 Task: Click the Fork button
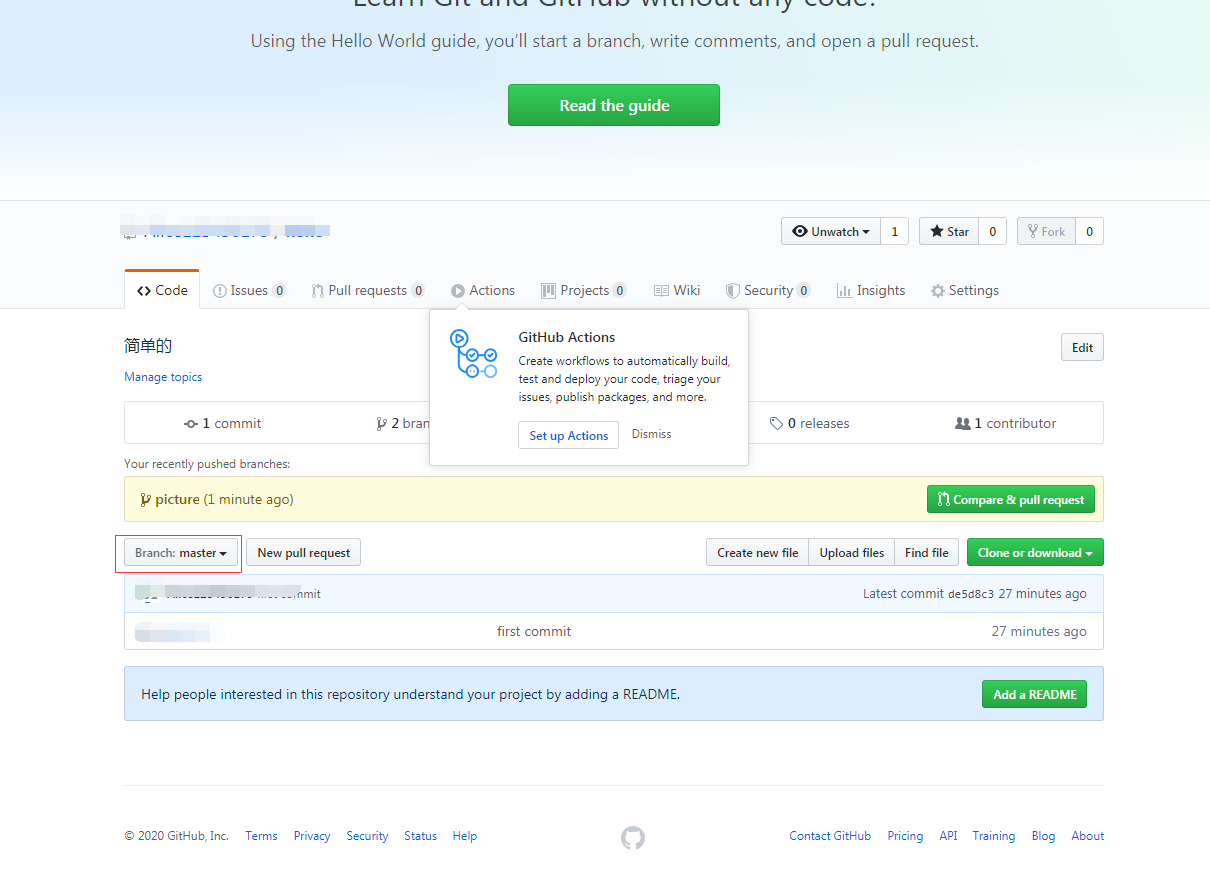click(x=1046, y=231)
